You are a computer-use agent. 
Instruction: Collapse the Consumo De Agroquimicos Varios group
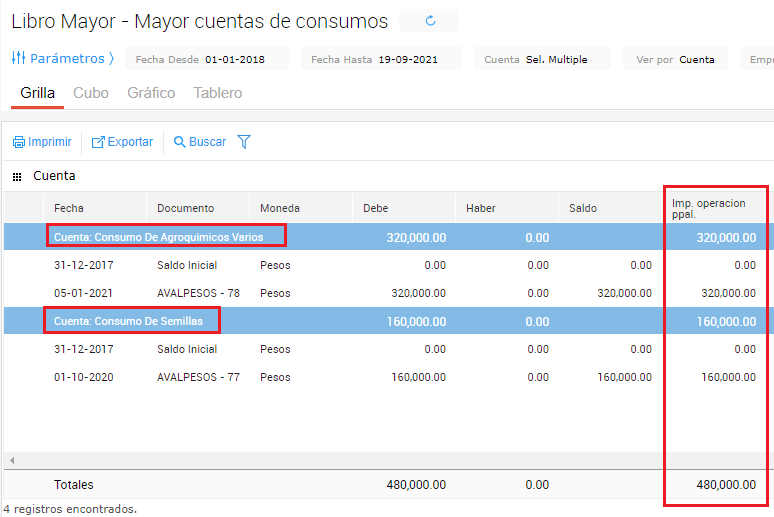(158, 237)
